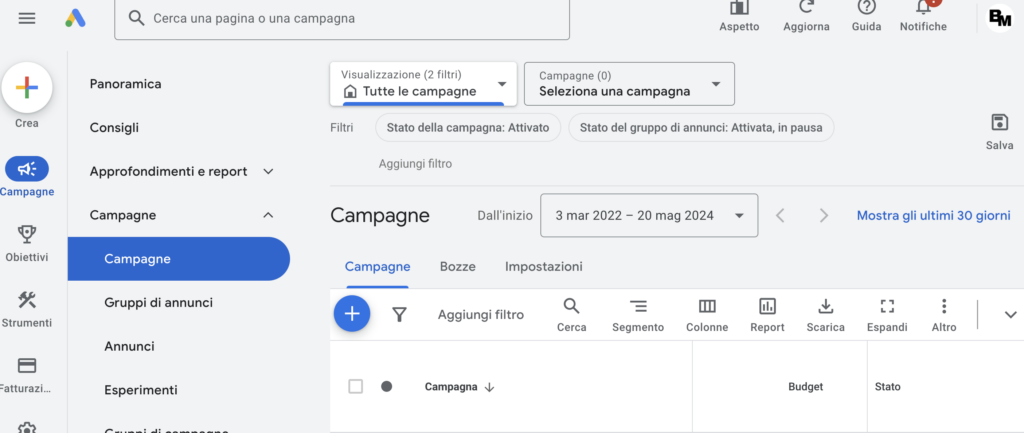
Task: Click the Scarica download icon
Action: coord(825,307)
